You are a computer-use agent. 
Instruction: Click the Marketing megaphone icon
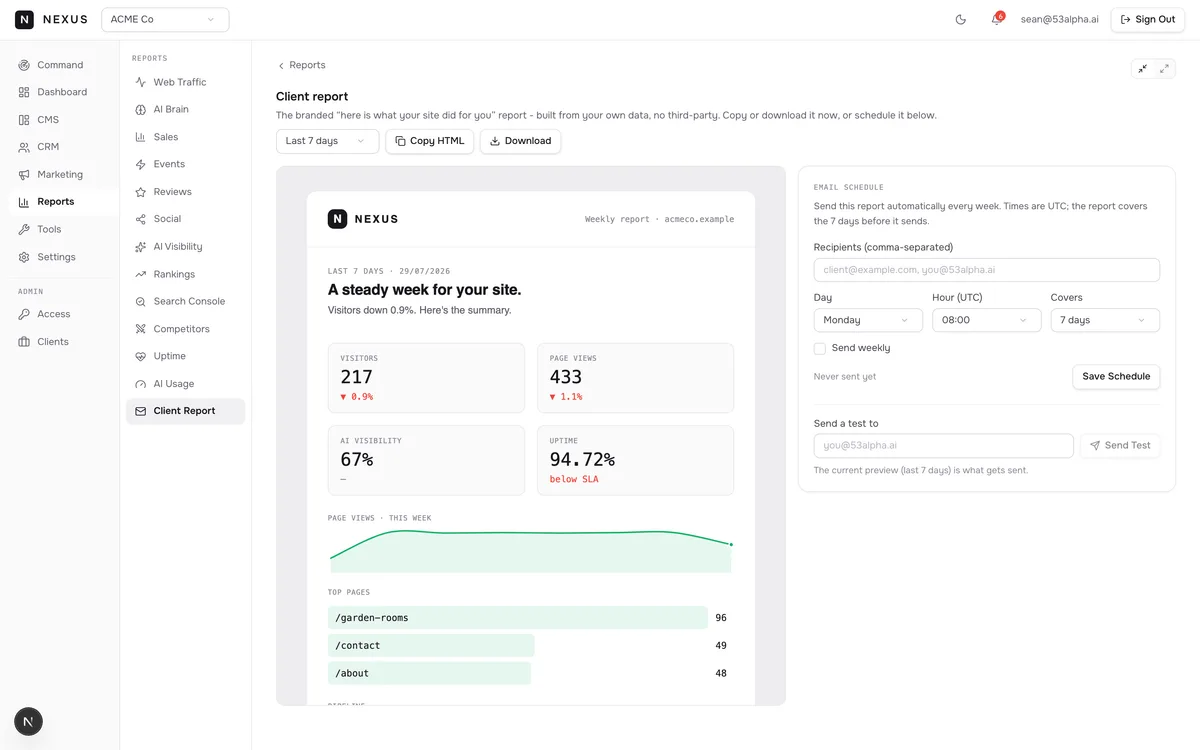(x=24, y=175)
